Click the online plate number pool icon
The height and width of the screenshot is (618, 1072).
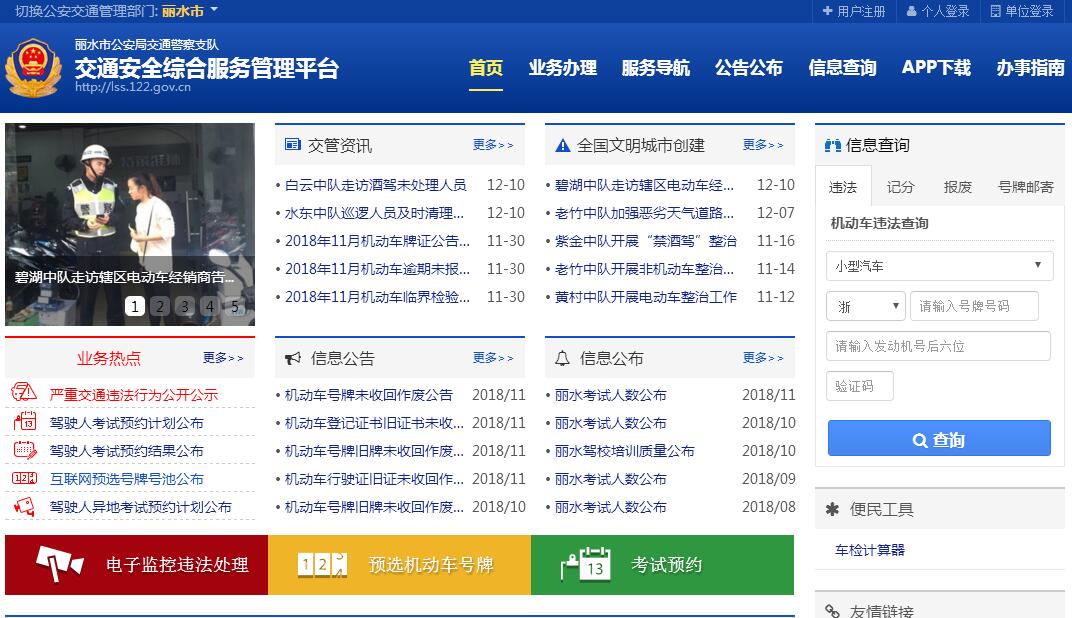[x=24, y=478]
